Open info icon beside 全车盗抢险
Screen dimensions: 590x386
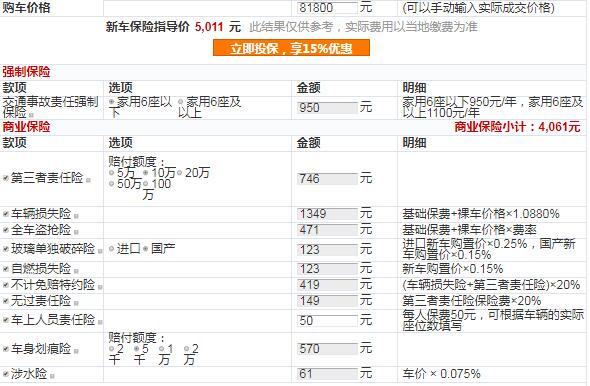click(x=76, y=232)
